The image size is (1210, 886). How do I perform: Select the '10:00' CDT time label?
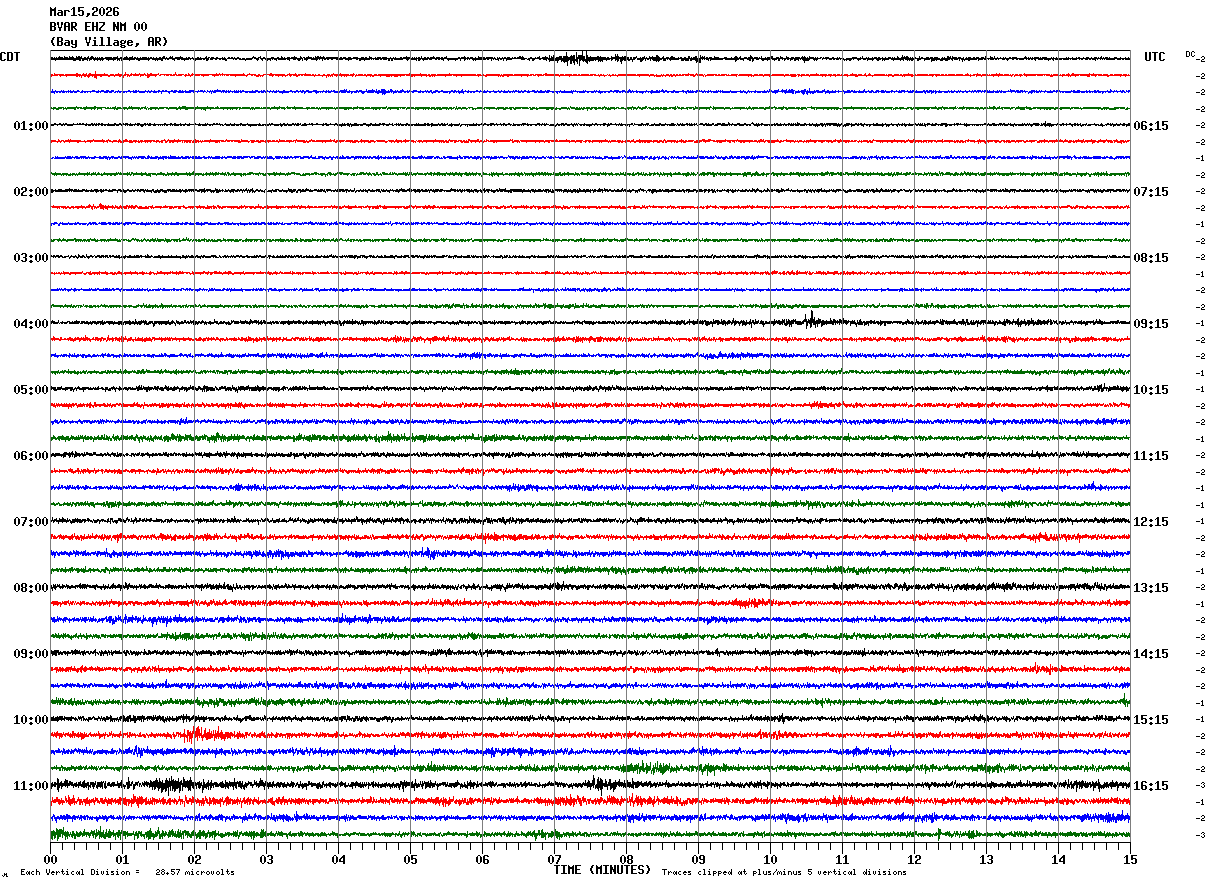(31, 720)
